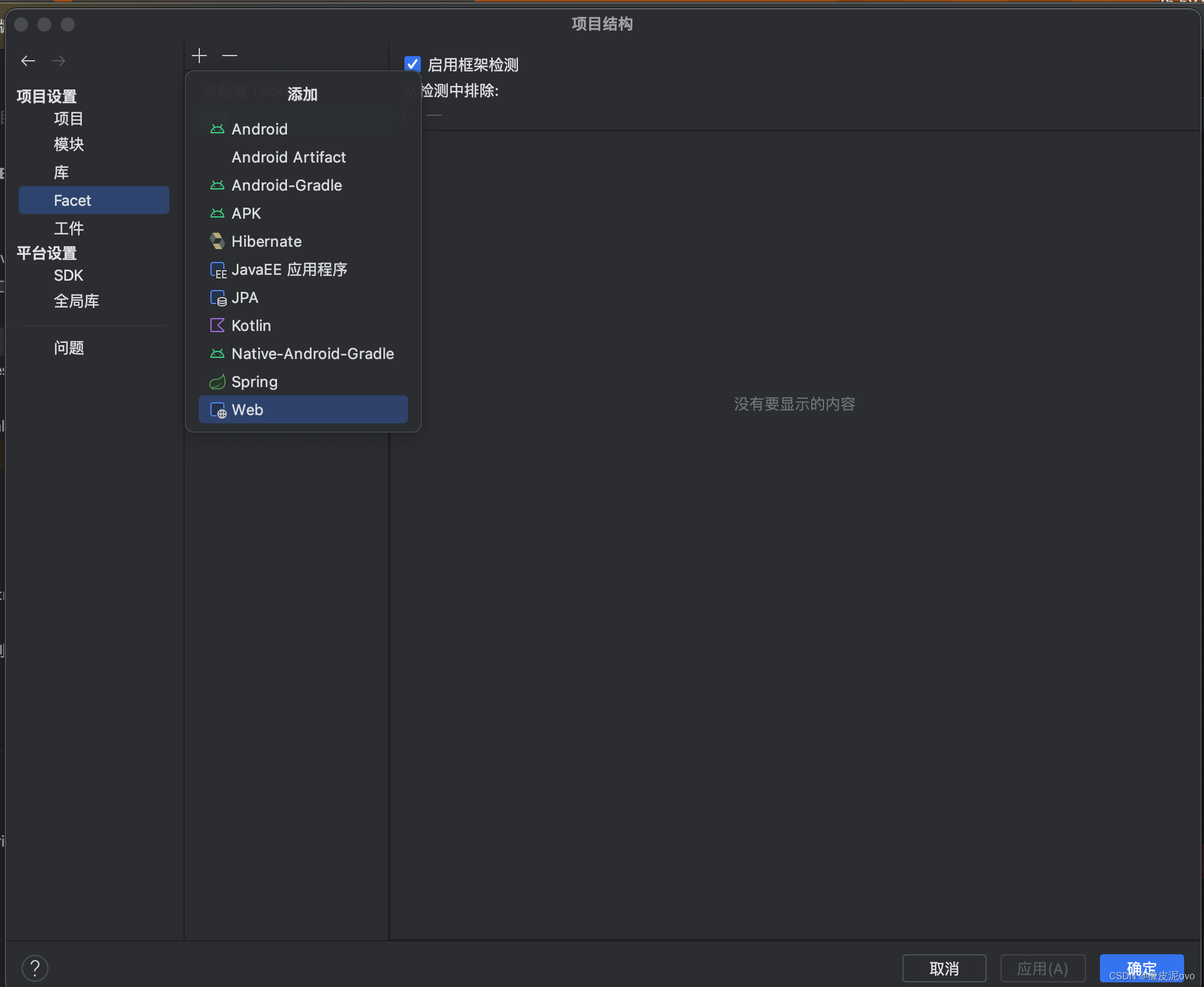Pick Hibernate facet option
1204x987 pixels.
[x=303, y=241]
